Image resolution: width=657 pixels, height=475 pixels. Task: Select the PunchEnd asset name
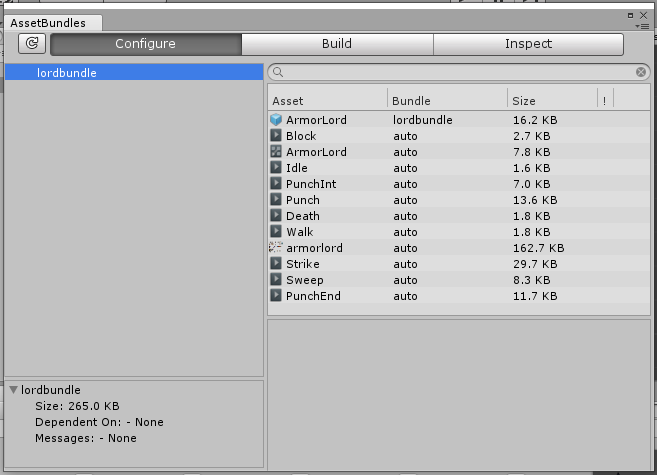tap(313, 296)
